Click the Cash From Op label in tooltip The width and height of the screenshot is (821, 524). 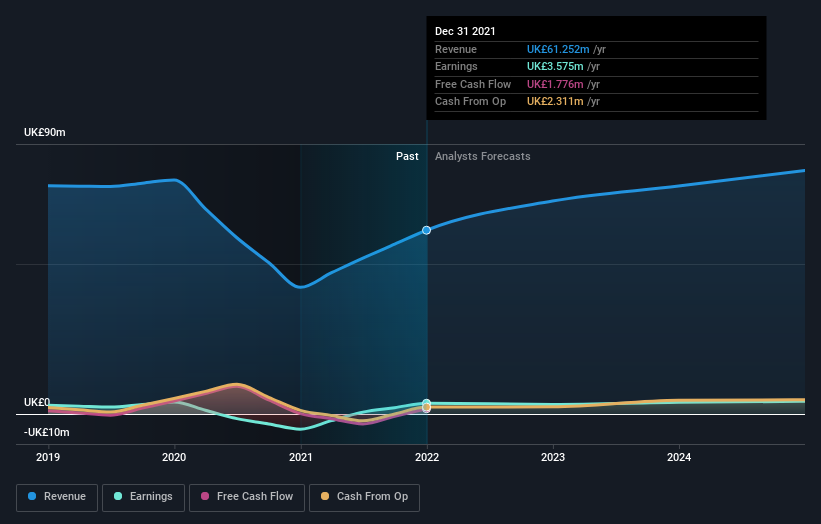pyautogui.click(x=470, y=102)
